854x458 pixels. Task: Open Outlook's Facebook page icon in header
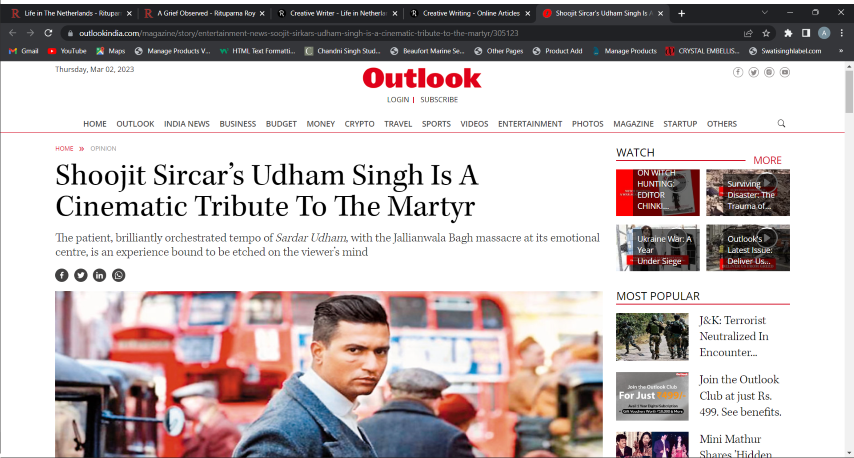[738, 72]
